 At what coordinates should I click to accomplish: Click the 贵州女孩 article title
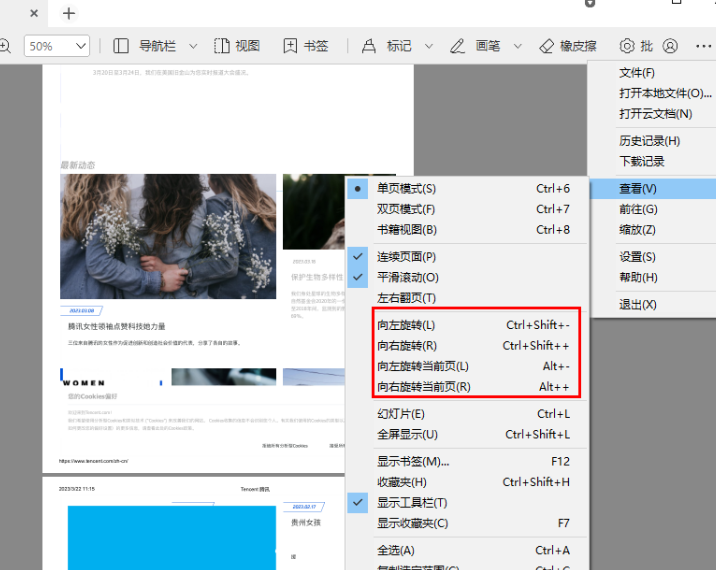[306, 522]
